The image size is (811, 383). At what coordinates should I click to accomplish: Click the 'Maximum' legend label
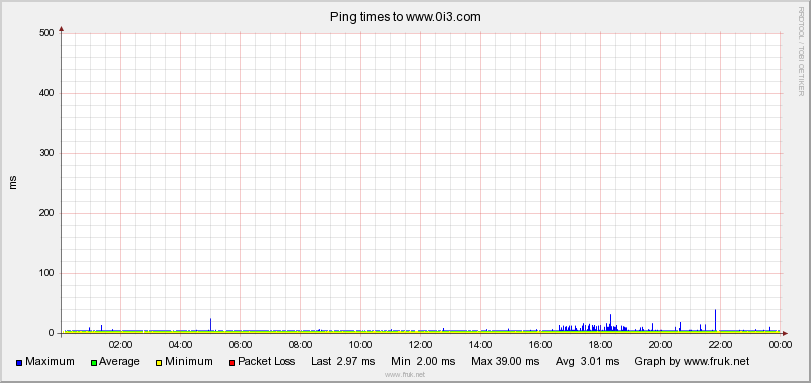pyautogui.click(x=50, y=361)
